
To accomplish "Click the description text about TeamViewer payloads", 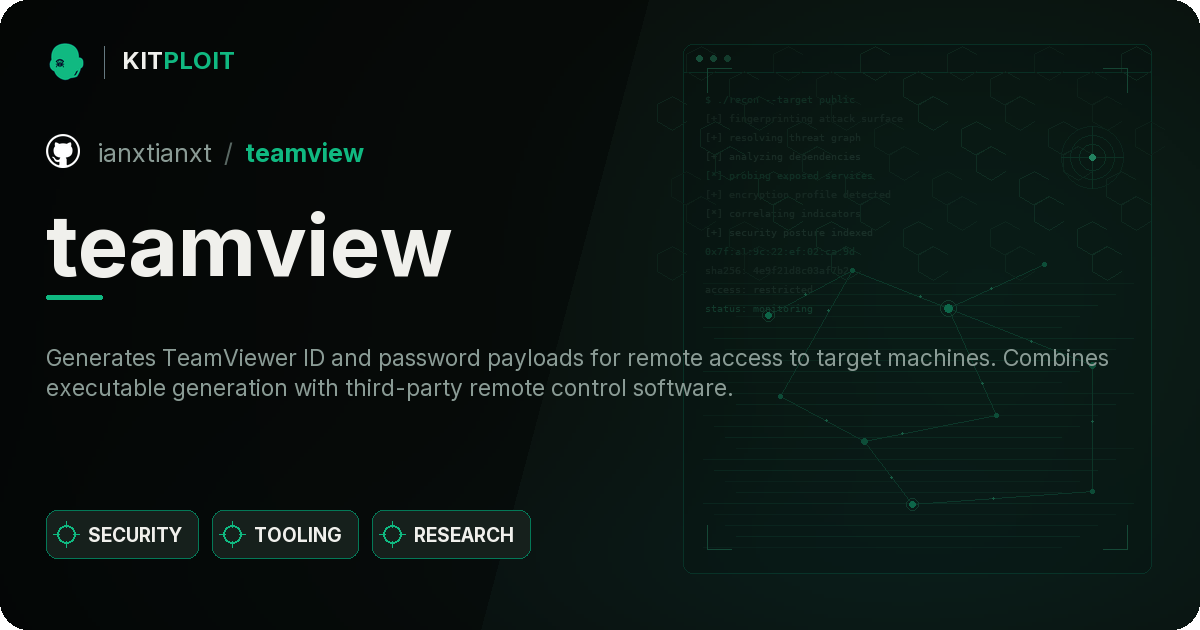I will pyautogui.click(x=577, y=373).
